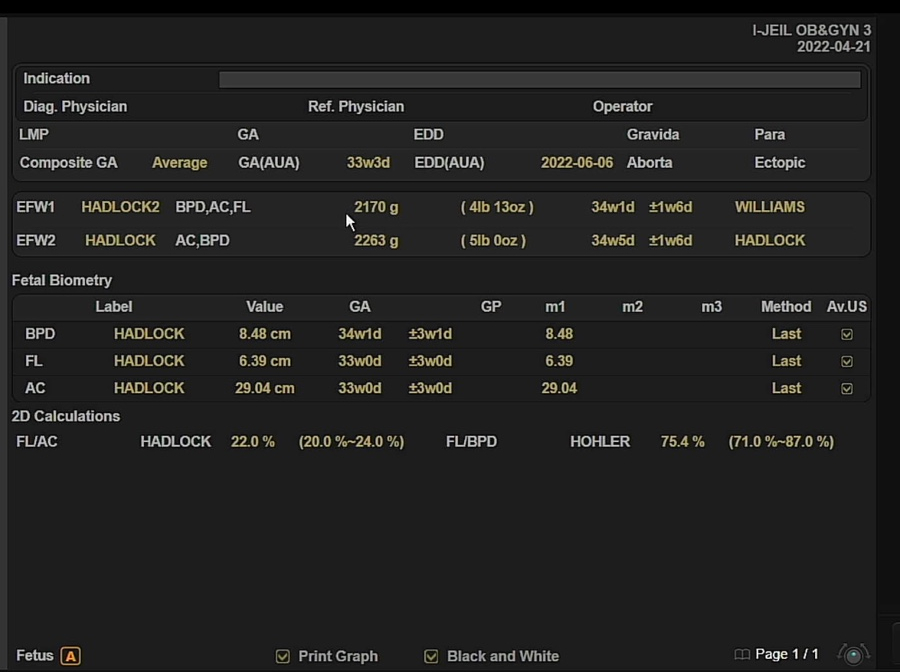
Task: Click the LMP field label
Action: (x=34, y=135)
